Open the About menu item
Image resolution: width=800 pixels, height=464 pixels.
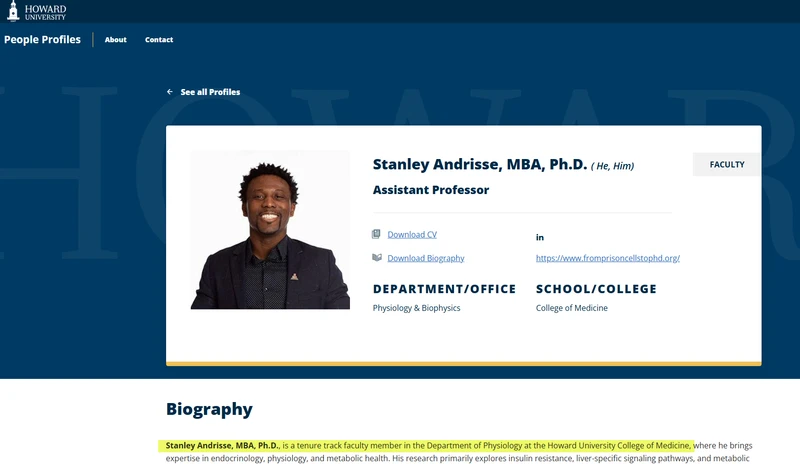115,39
